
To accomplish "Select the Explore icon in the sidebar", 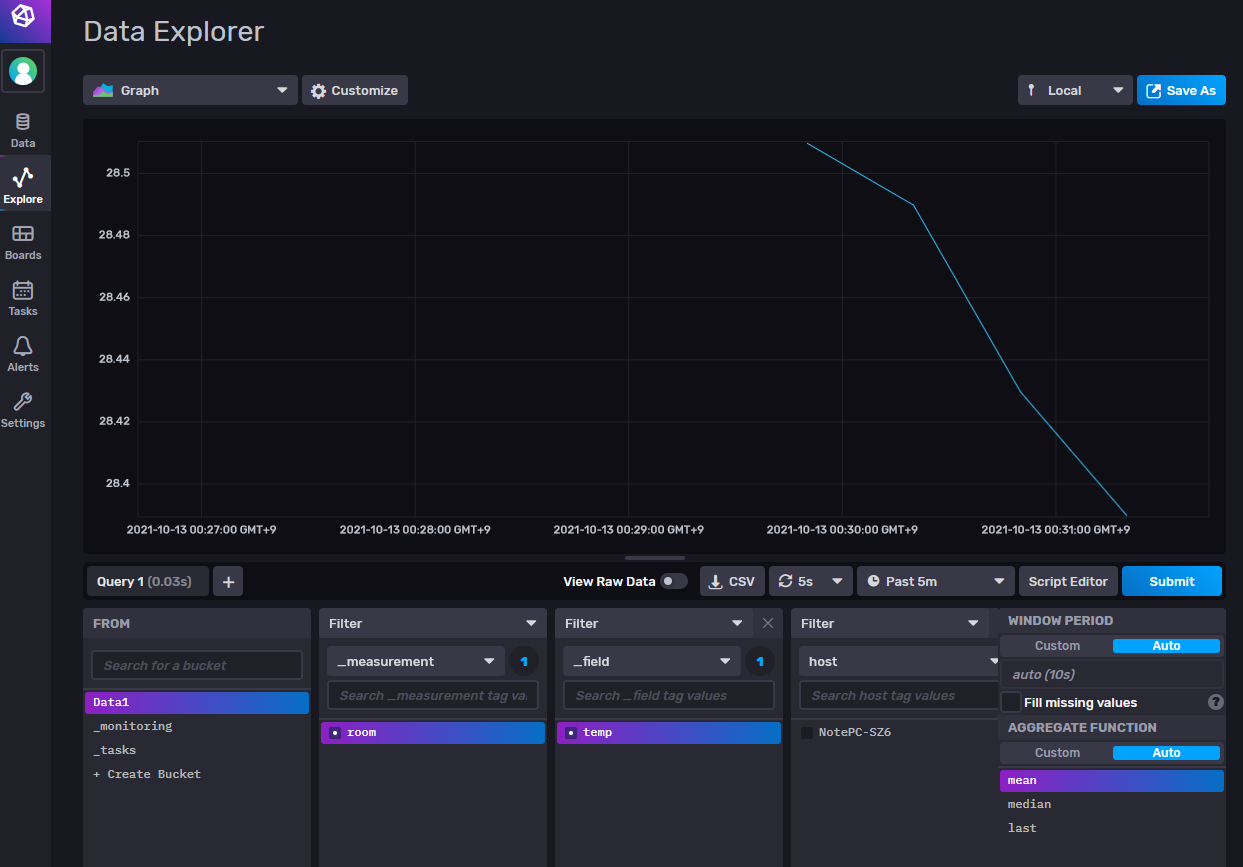I will [x=22, y=184].
